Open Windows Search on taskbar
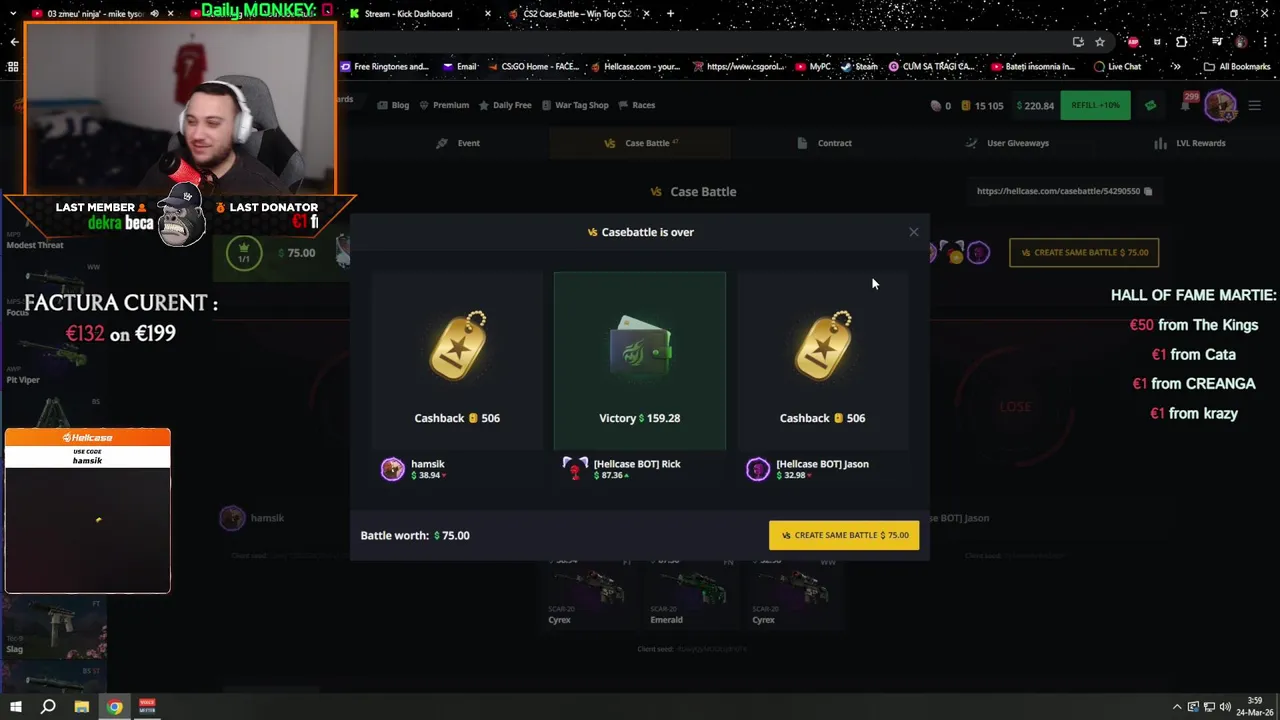The image size is (1280, 720). click(x=48, y=707)
